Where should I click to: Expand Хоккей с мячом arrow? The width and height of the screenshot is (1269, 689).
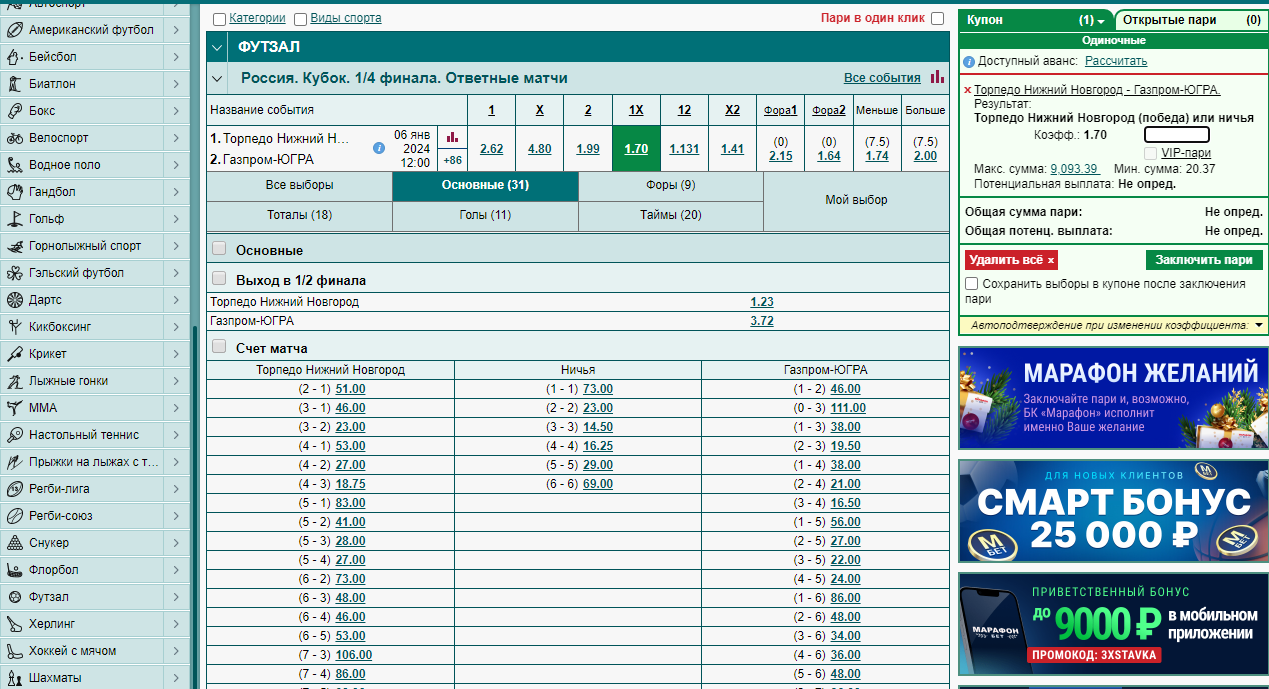pyautogui.click(x=175, y=651)
